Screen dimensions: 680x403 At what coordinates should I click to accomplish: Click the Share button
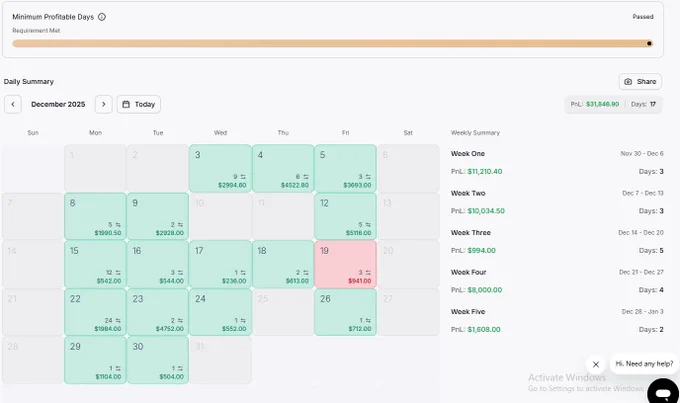pos(640,82)
